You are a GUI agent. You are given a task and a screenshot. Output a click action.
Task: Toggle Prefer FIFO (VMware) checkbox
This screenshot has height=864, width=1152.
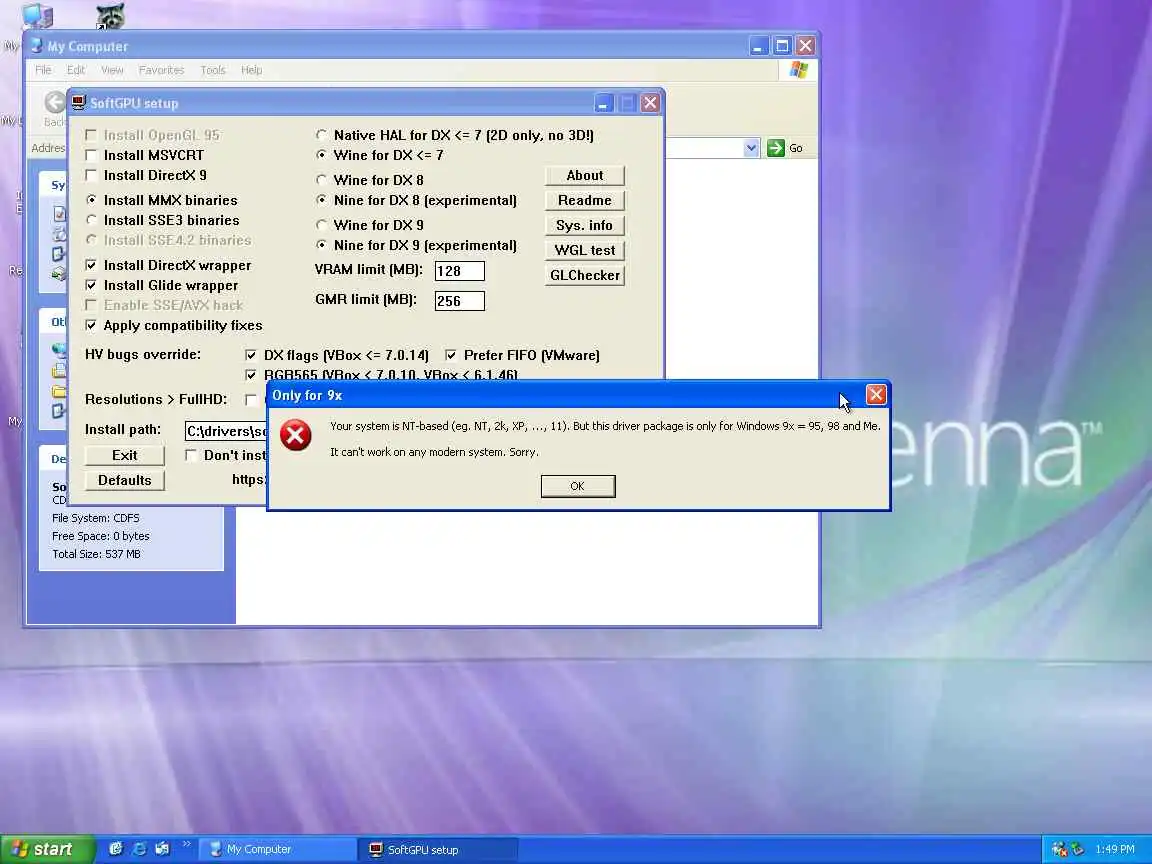(451, 355)
